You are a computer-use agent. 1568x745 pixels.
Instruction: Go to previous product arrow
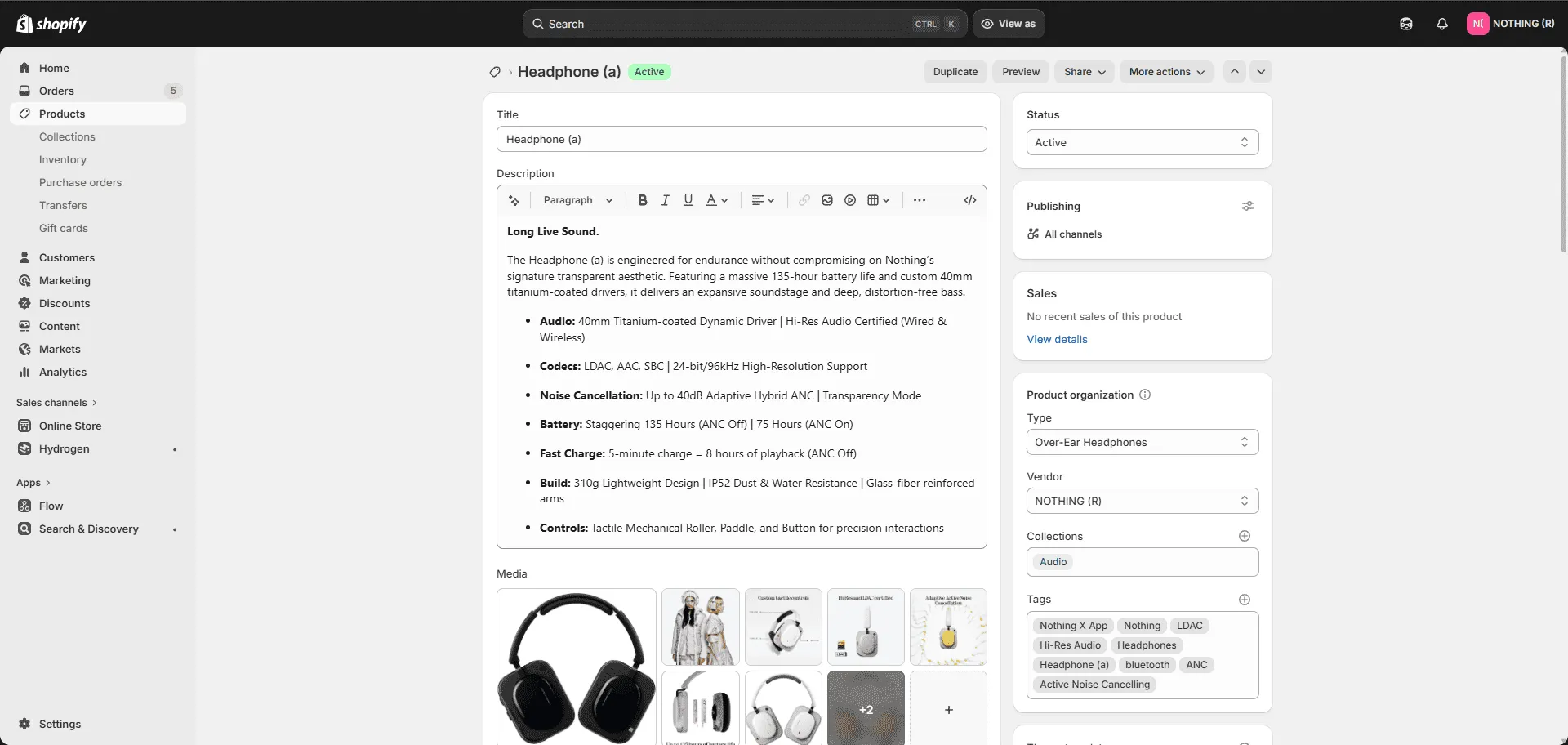(x=1235, y=72)
